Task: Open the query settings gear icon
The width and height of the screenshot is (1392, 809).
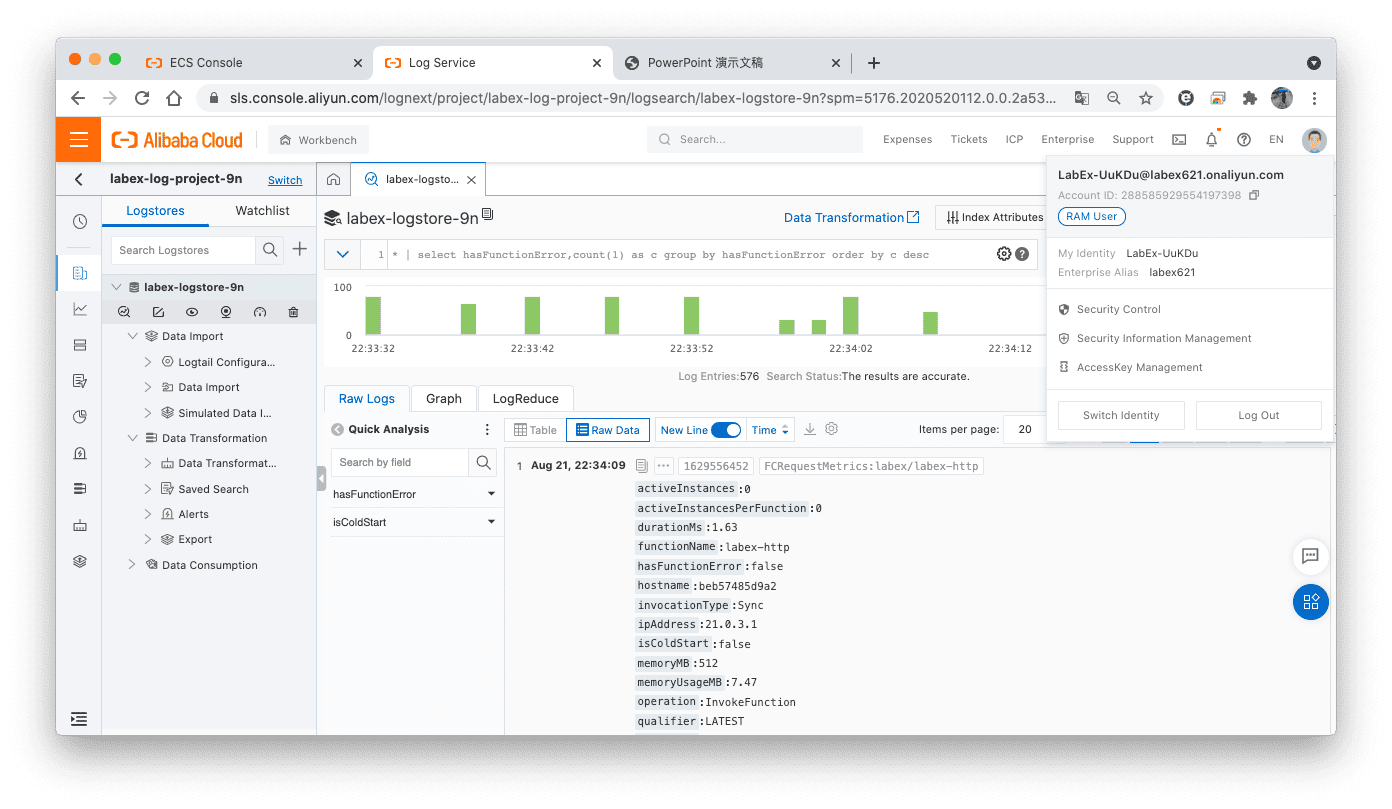Action: [1004, 254]
